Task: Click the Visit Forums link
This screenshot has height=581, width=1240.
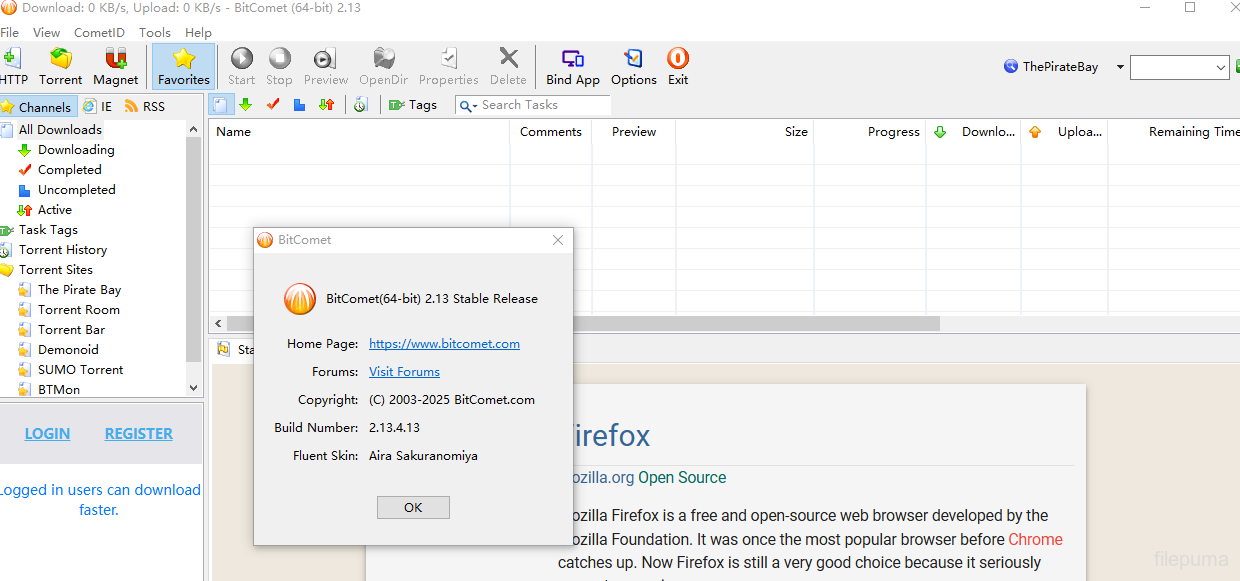Action: click(404, 372)
